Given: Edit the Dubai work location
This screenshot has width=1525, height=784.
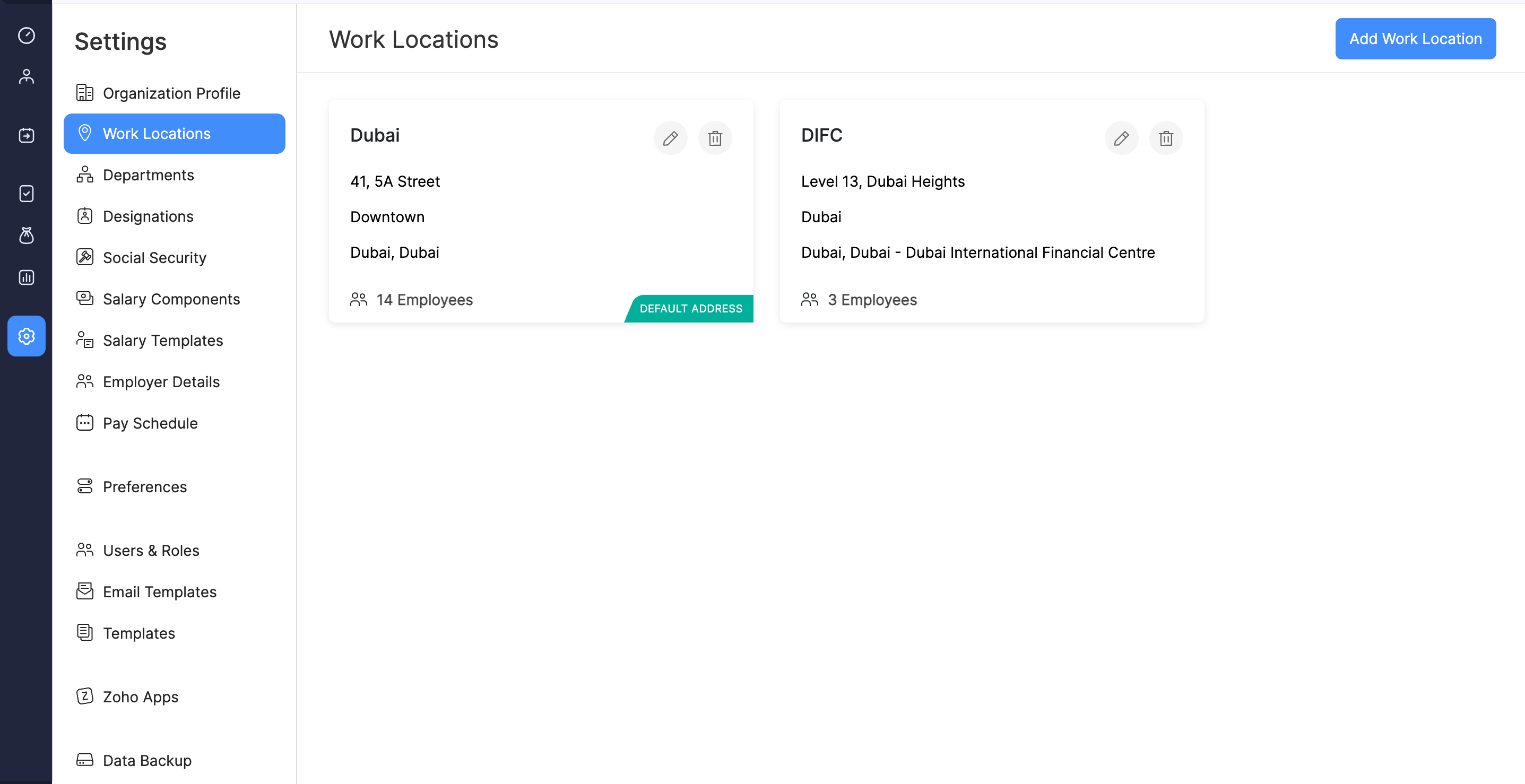Looking at the screenshot, I should click(670, 138).
